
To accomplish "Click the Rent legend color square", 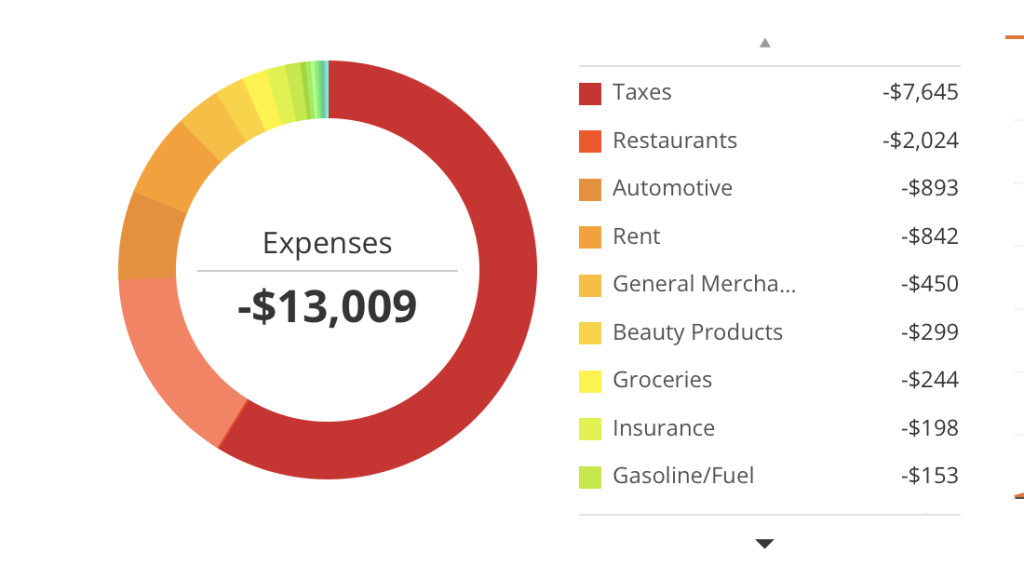I will pyautogui.click(x=590, y=237).
